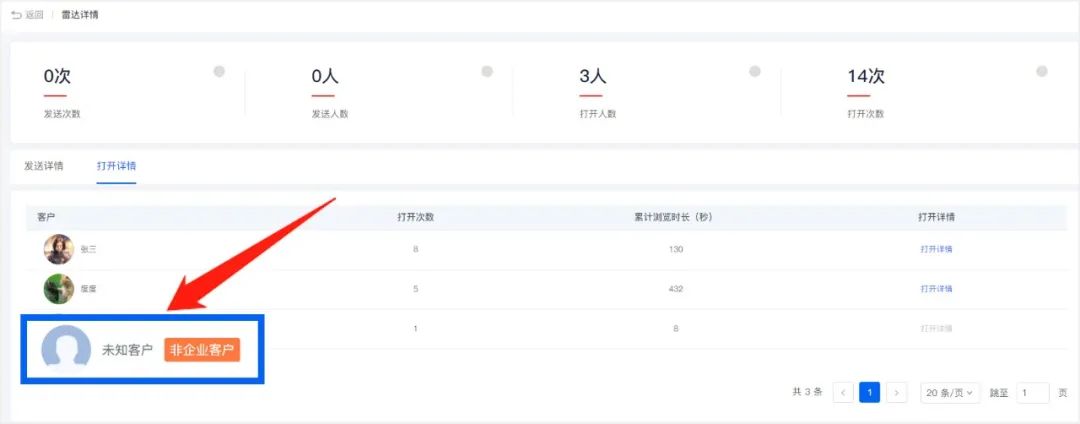1080x424 pixels.
Task: Expand the 20 条/页 page size dropdown
Action: pyautogui.click(x=950, y=393)
